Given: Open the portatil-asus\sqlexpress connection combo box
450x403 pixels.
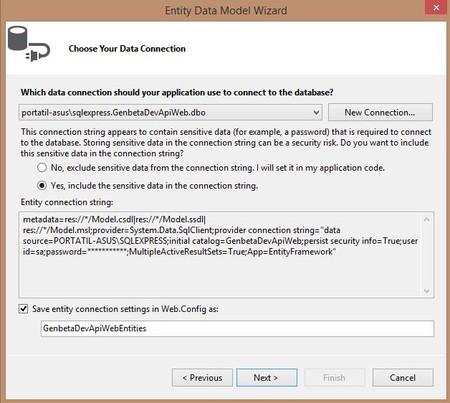Looking at the screenshot, I should tap(170, 113).
